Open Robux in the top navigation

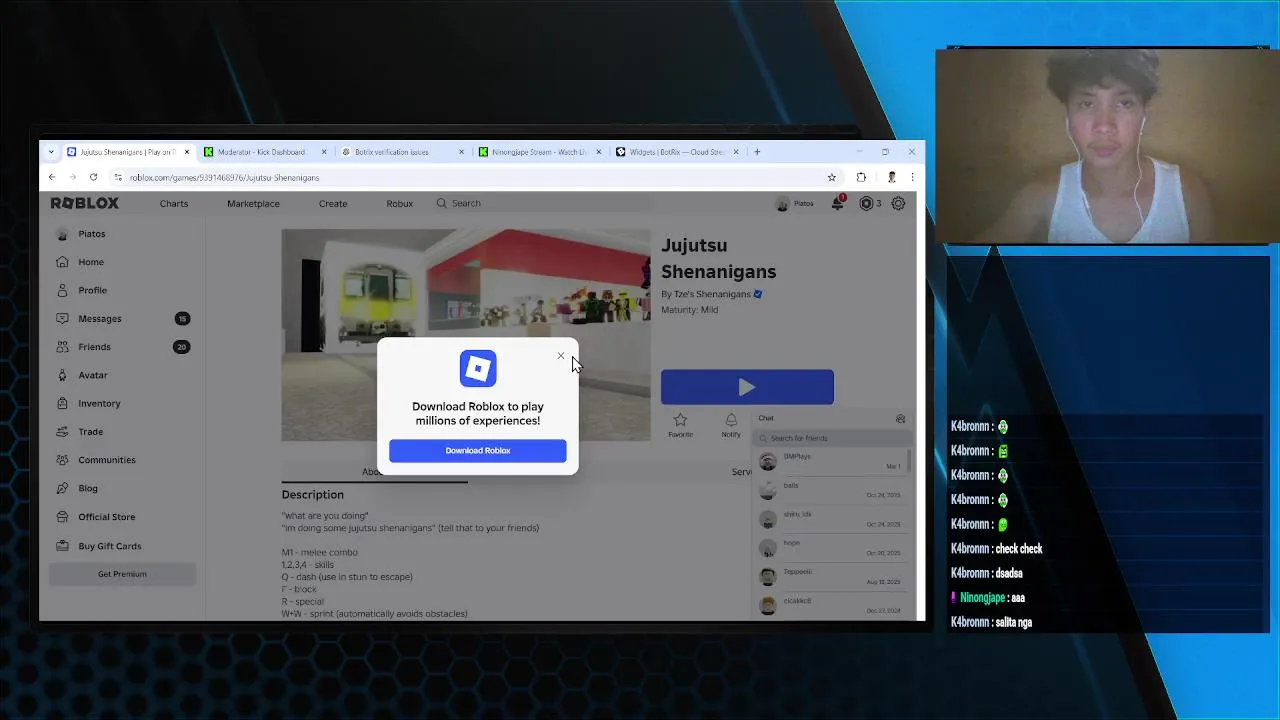[x=399, y=203]
